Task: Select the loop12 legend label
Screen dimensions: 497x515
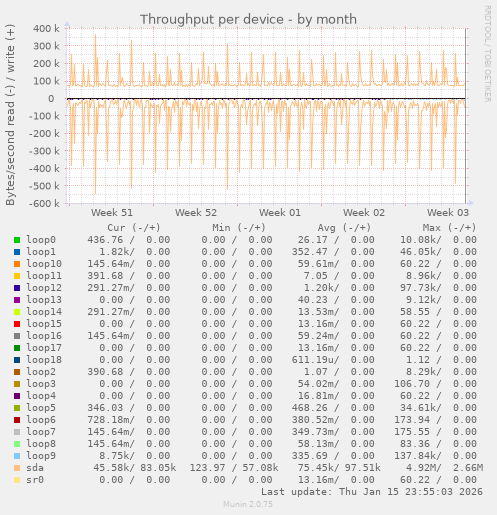Action: [x=44, y=288]
